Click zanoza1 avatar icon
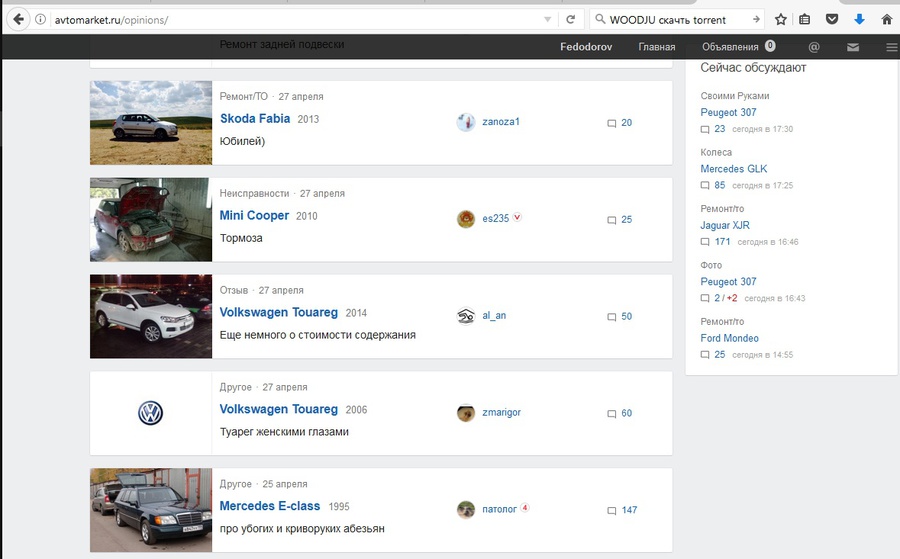 466,122
